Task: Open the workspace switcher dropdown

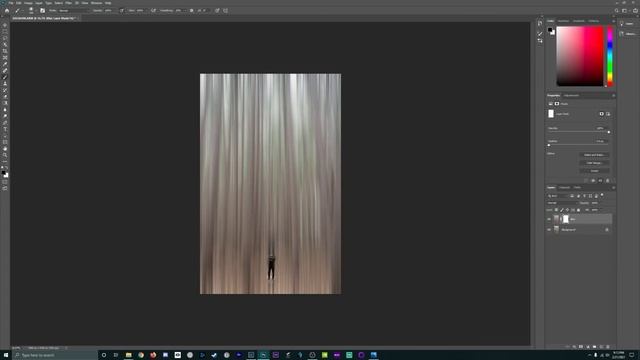Action: (x=625, y=11)
